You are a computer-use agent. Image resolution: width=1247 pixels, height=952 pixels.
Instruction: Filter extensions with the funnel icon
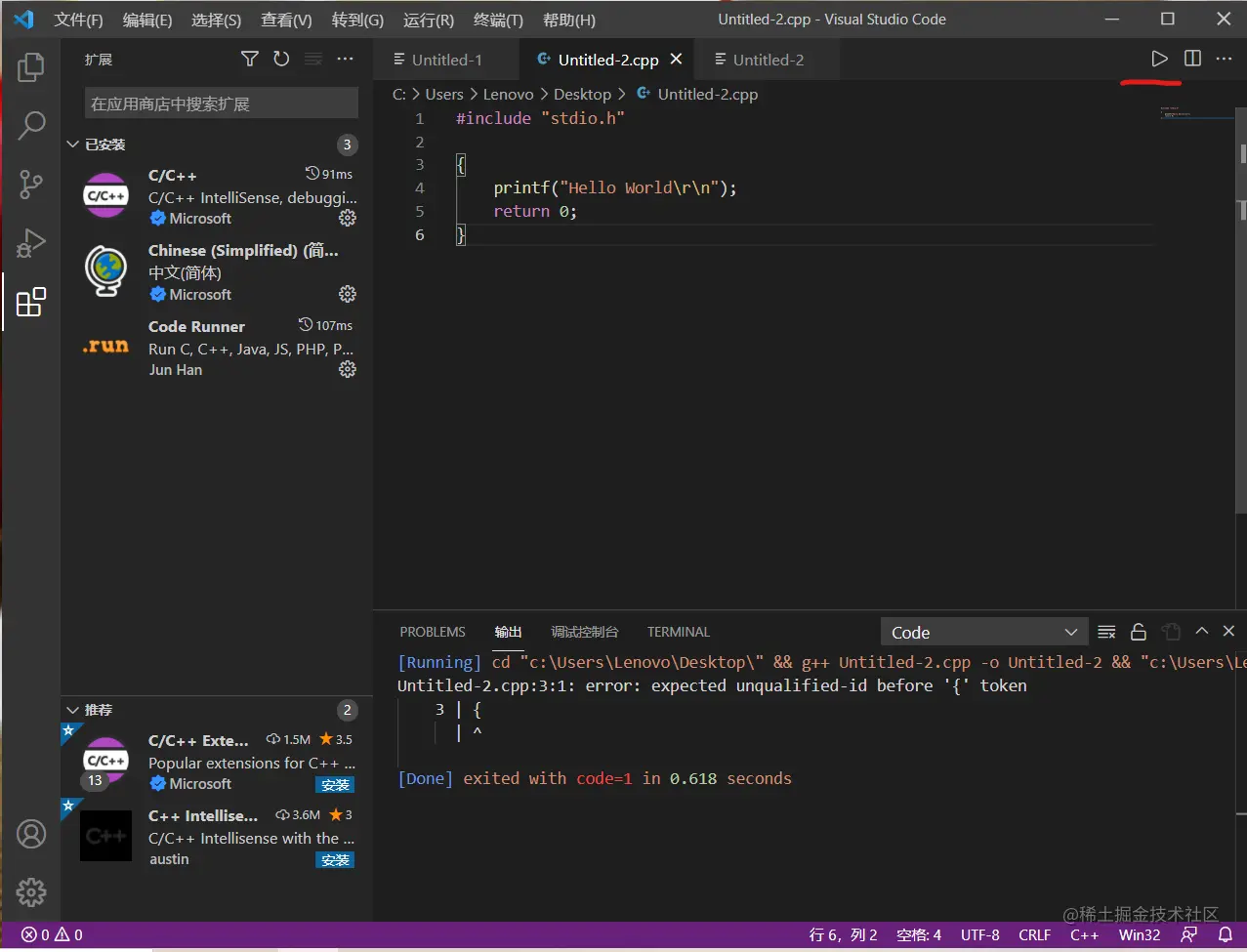[250, 60]
